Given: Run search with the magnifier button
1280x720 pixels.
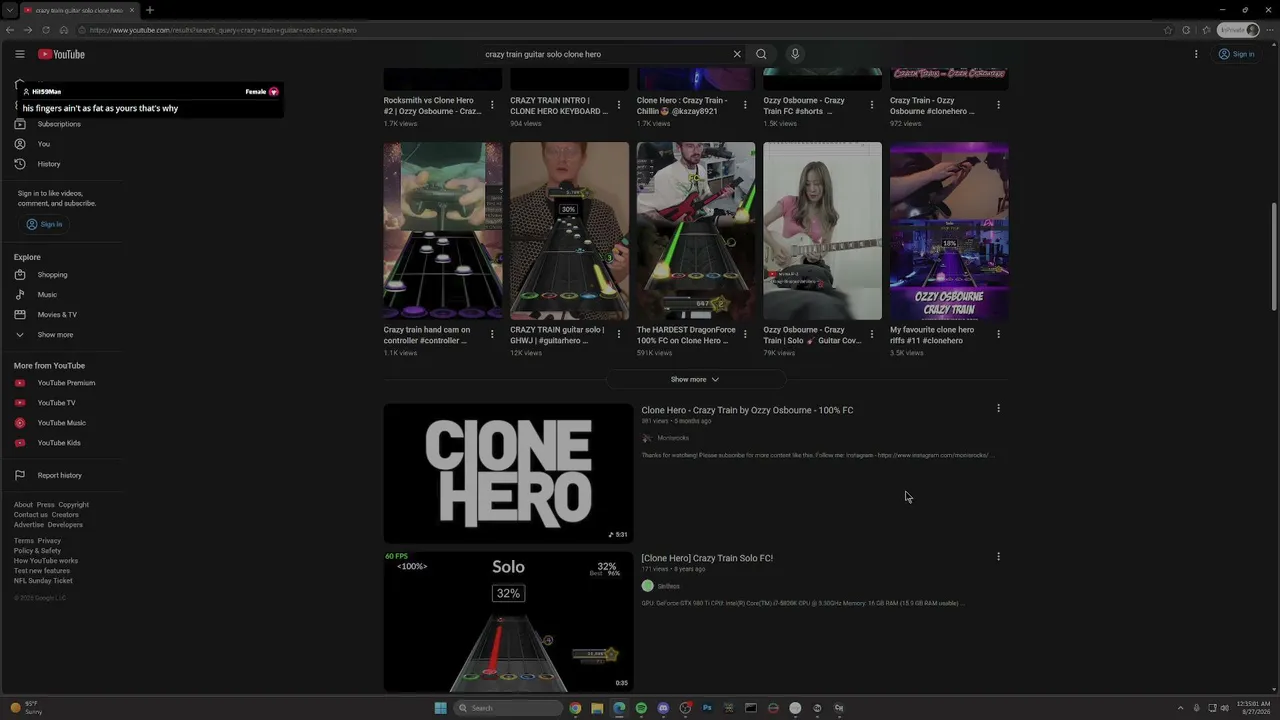Looking at the screenshot, I should 761,54.
